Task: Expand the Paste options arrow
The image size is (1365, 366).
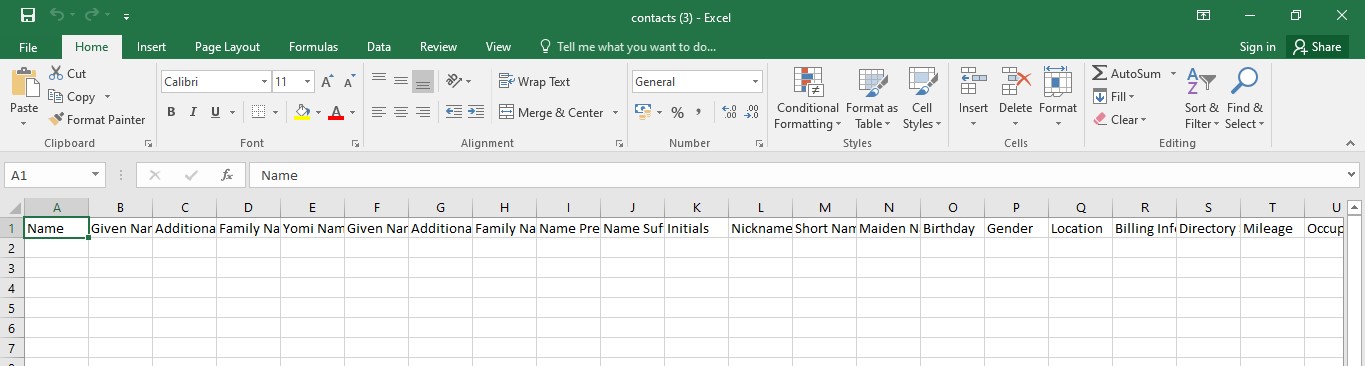Action: pyautogui.click(x=24, y=124)
